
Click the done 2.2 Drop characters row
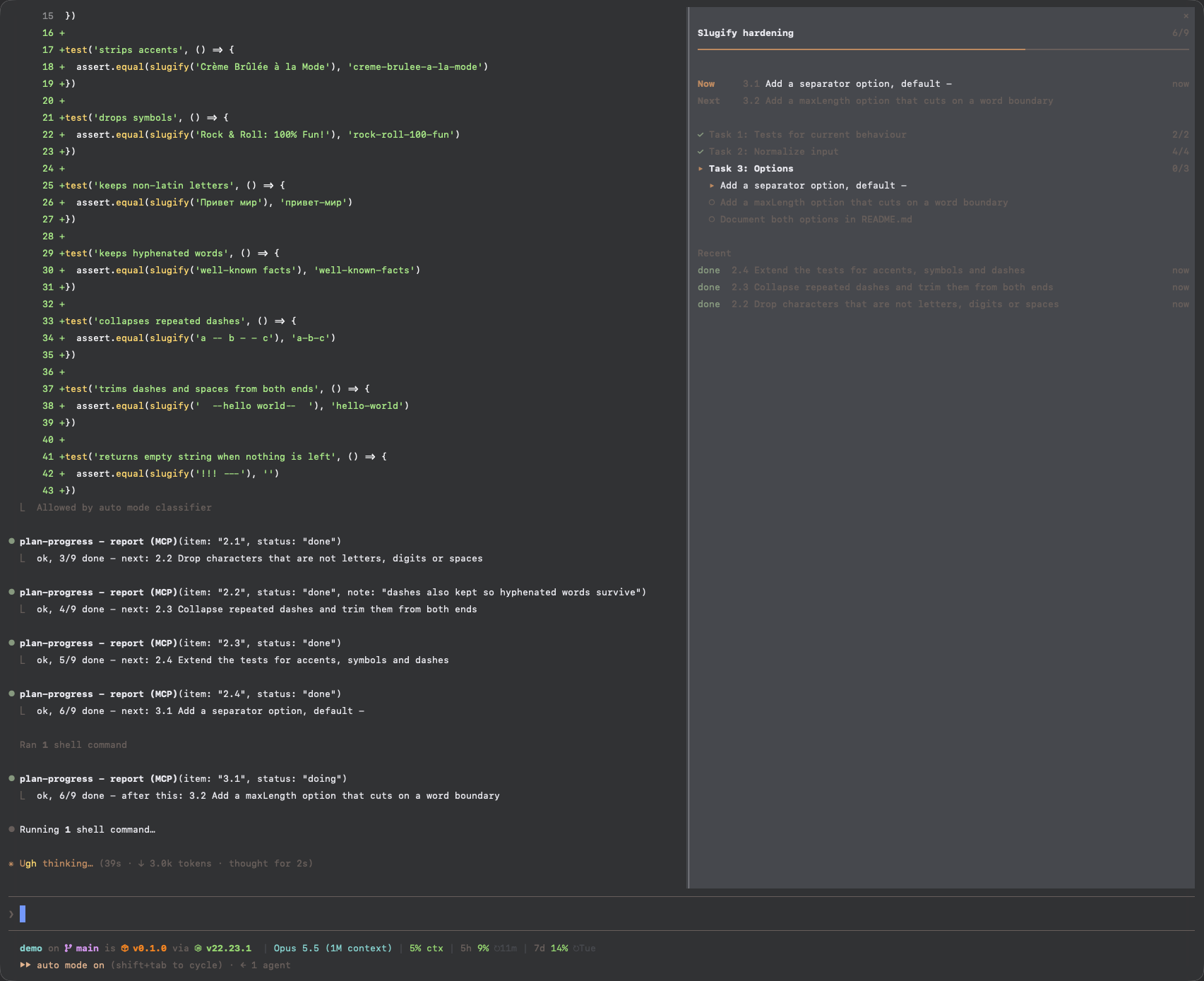click(943, 304)
